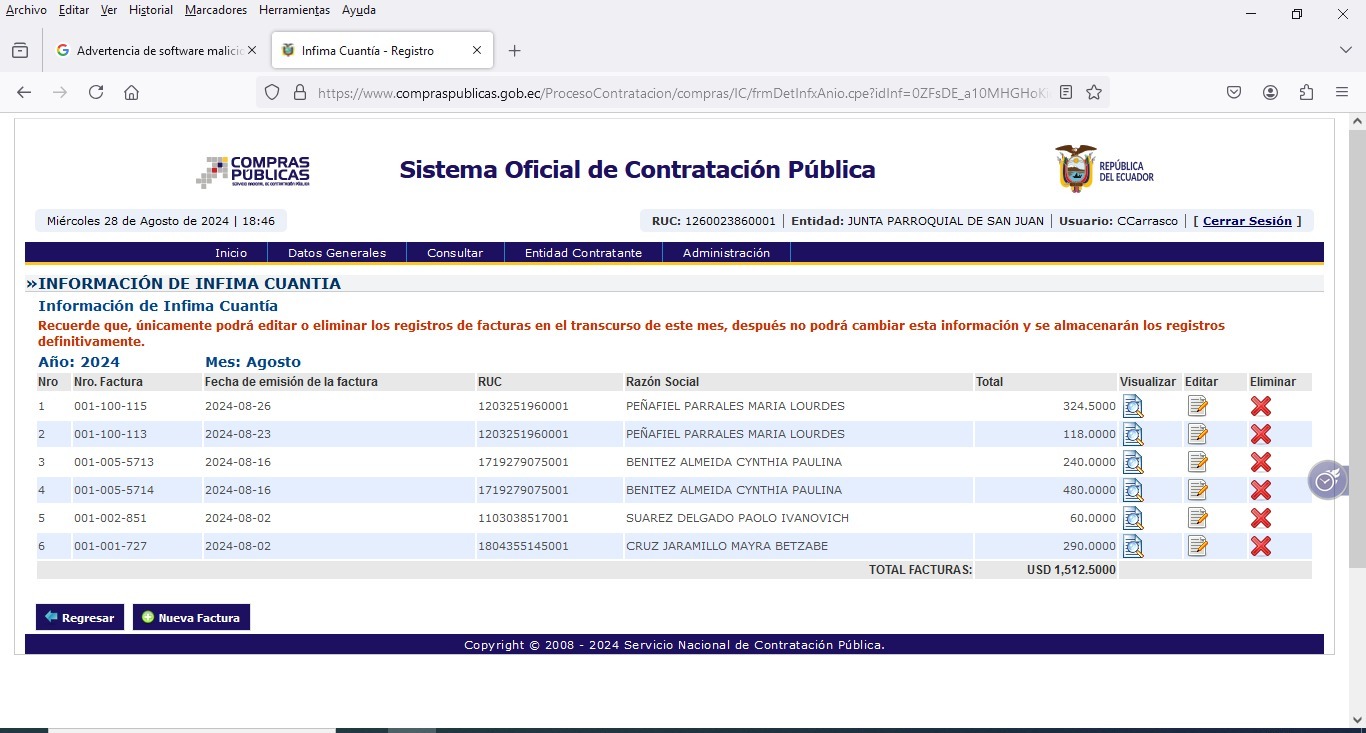1366x733 pixels.
Task: Click the URL address field
Action: coord(680,92)
